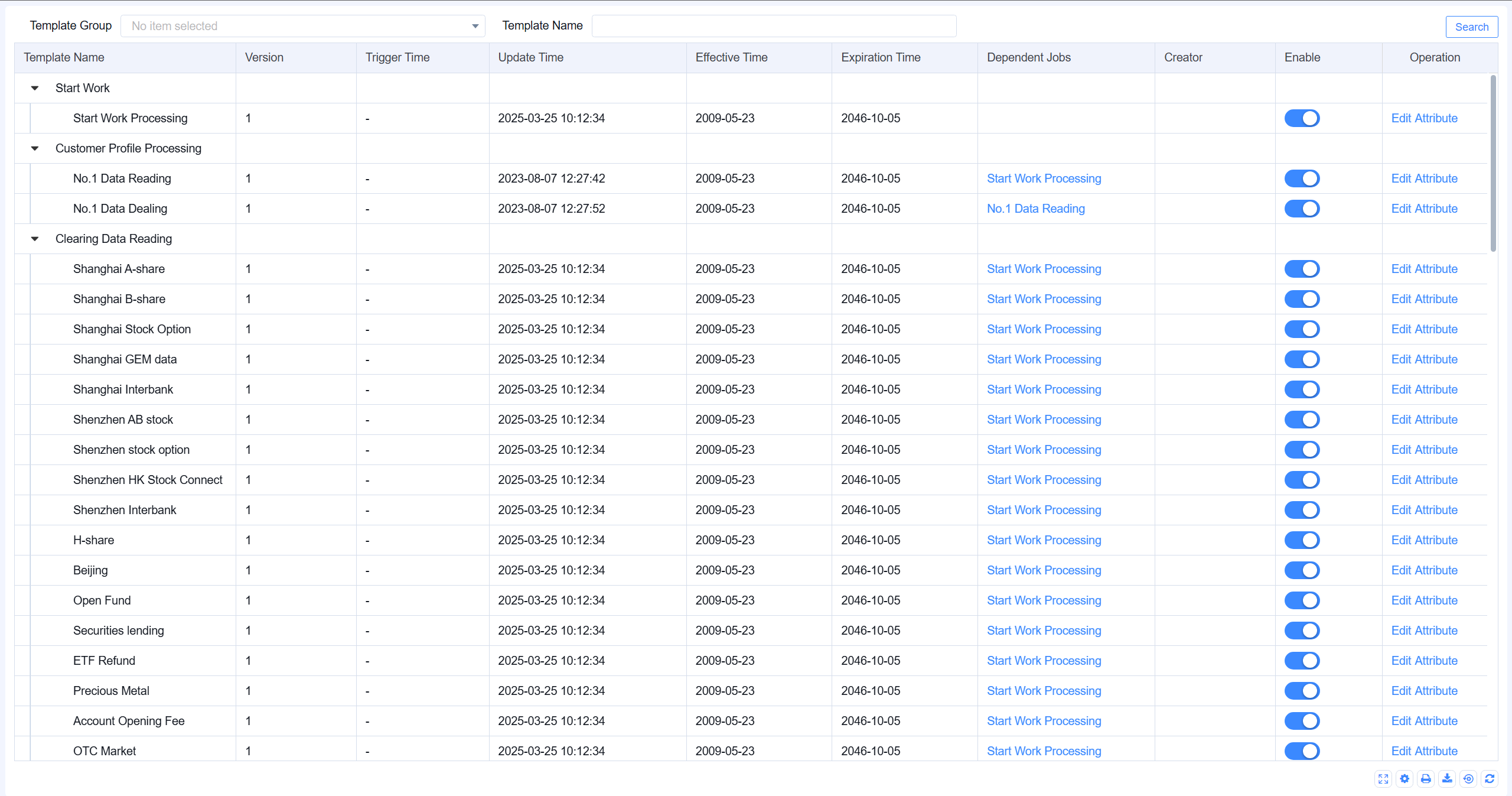The height and width of the screenshot is (796, 1512).
Task: Toggle Open Fund enable switch
Action: tap(1302, 600)
